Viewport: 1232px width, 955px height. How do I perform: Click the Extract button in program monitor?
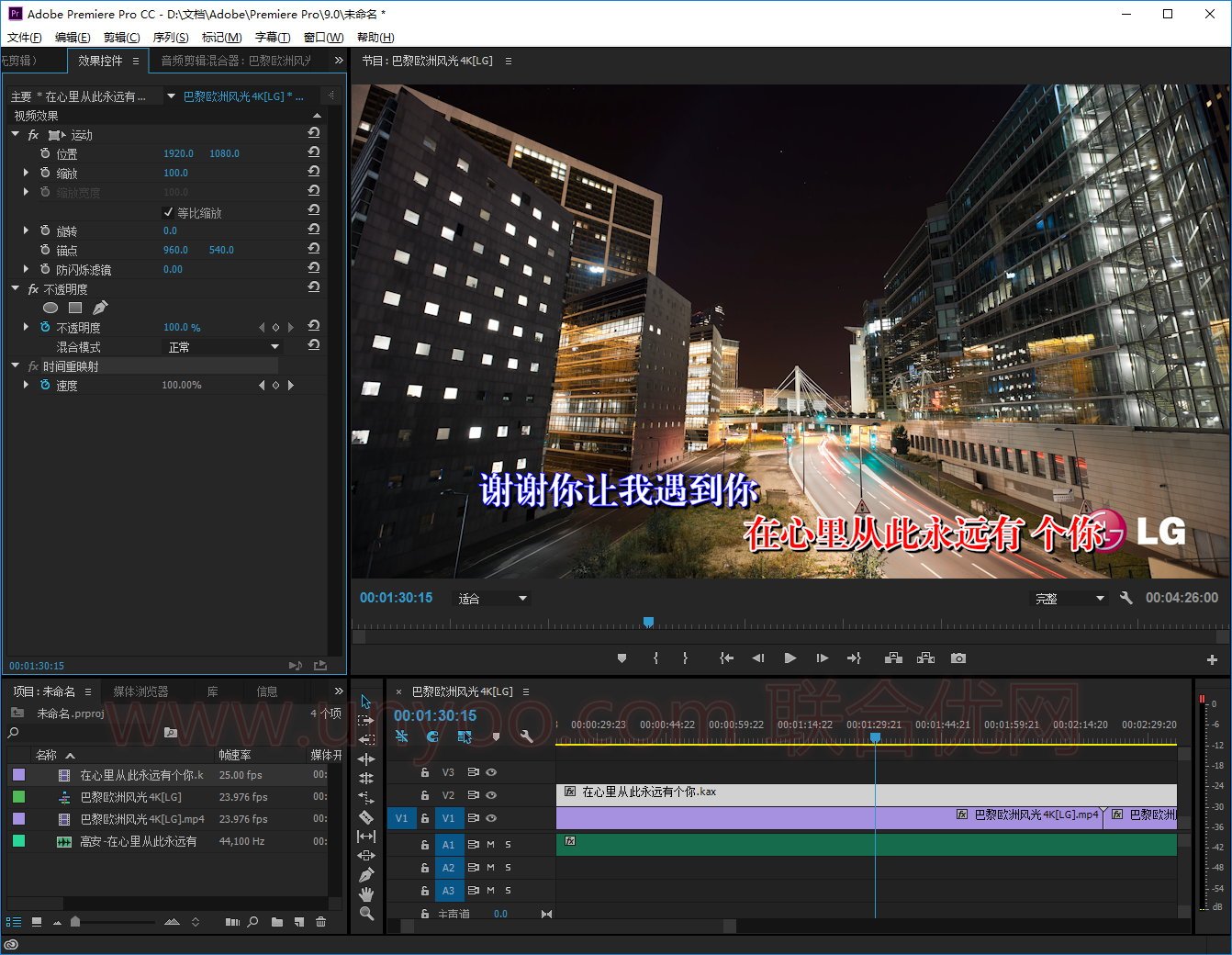point(925,658)
